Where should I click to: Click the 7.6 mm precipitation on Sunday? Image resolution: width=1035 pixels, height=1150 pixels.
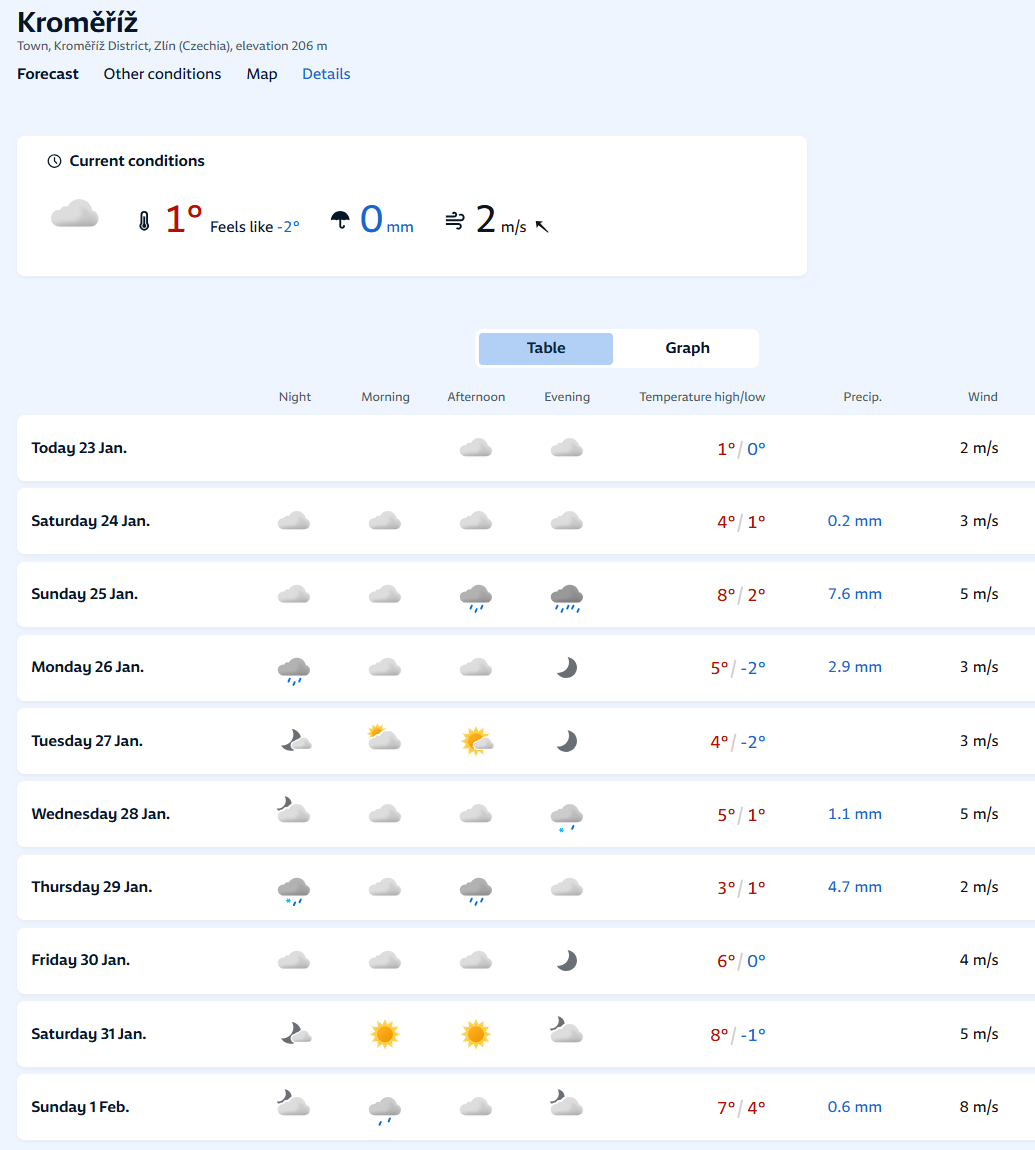[x=854, y=594]
